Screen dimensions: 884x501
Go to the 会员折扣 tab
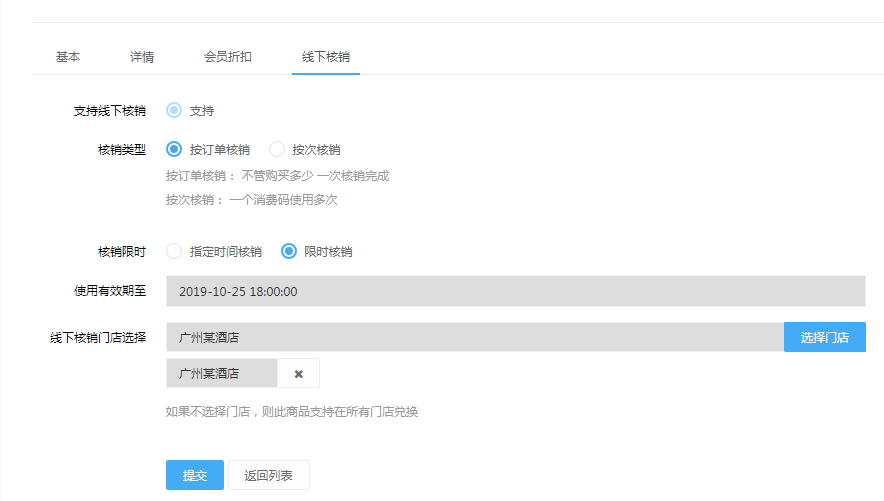pyautogui.click(x=228, y=57)
